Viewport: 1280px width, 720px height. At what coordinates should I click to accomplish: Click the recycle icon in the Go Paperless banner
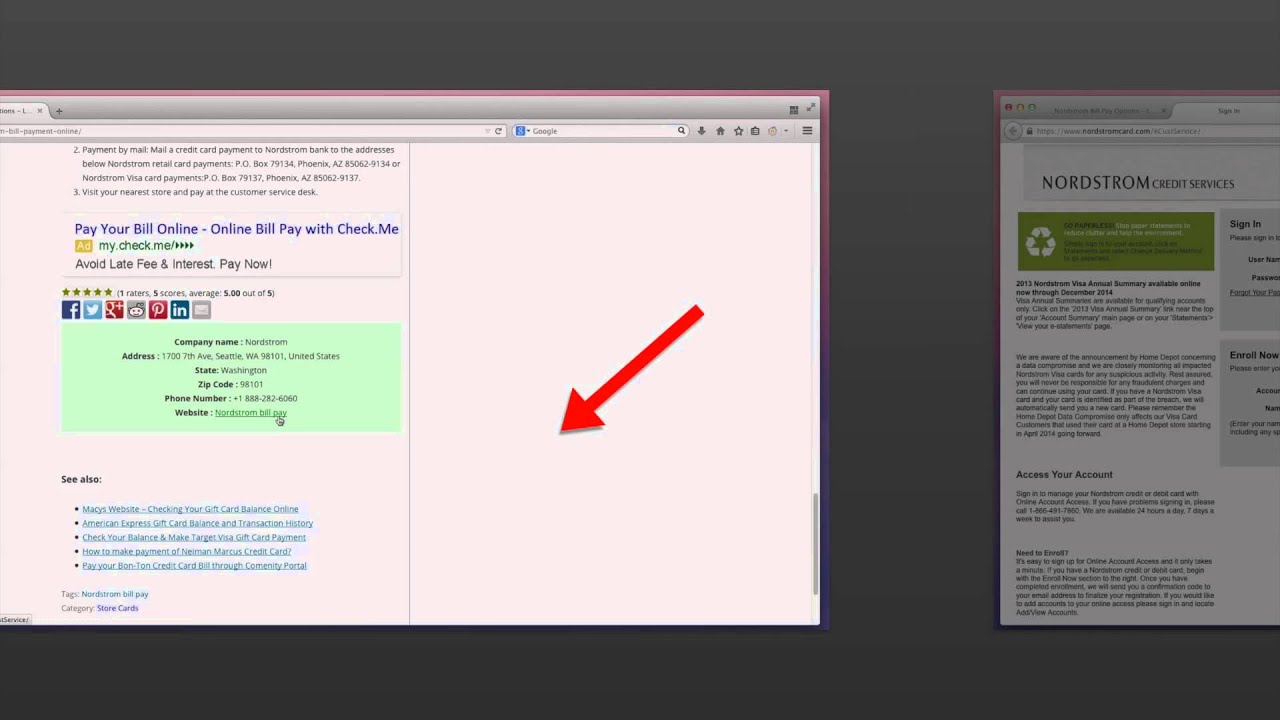pos(1041,241)
